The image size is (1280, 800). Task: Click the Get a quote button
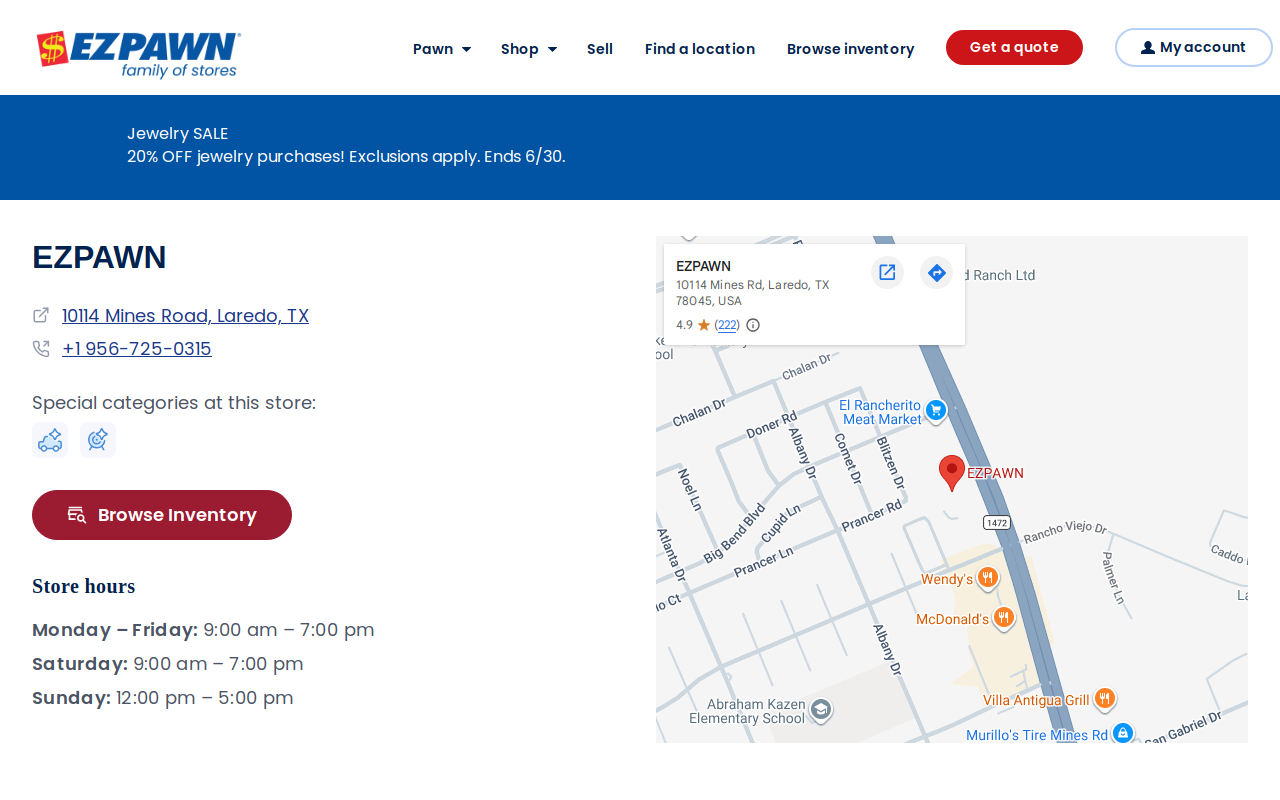(x=1014, y=47)
